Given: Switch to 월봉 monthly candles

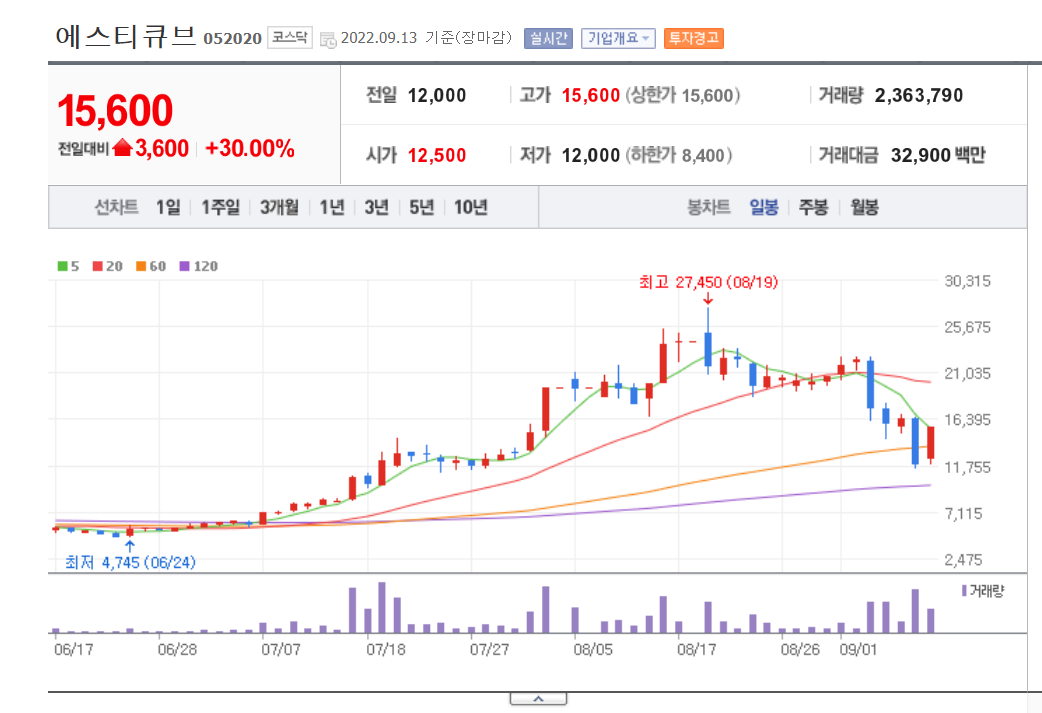Looking at the screenshot, I should coord(865,207).
